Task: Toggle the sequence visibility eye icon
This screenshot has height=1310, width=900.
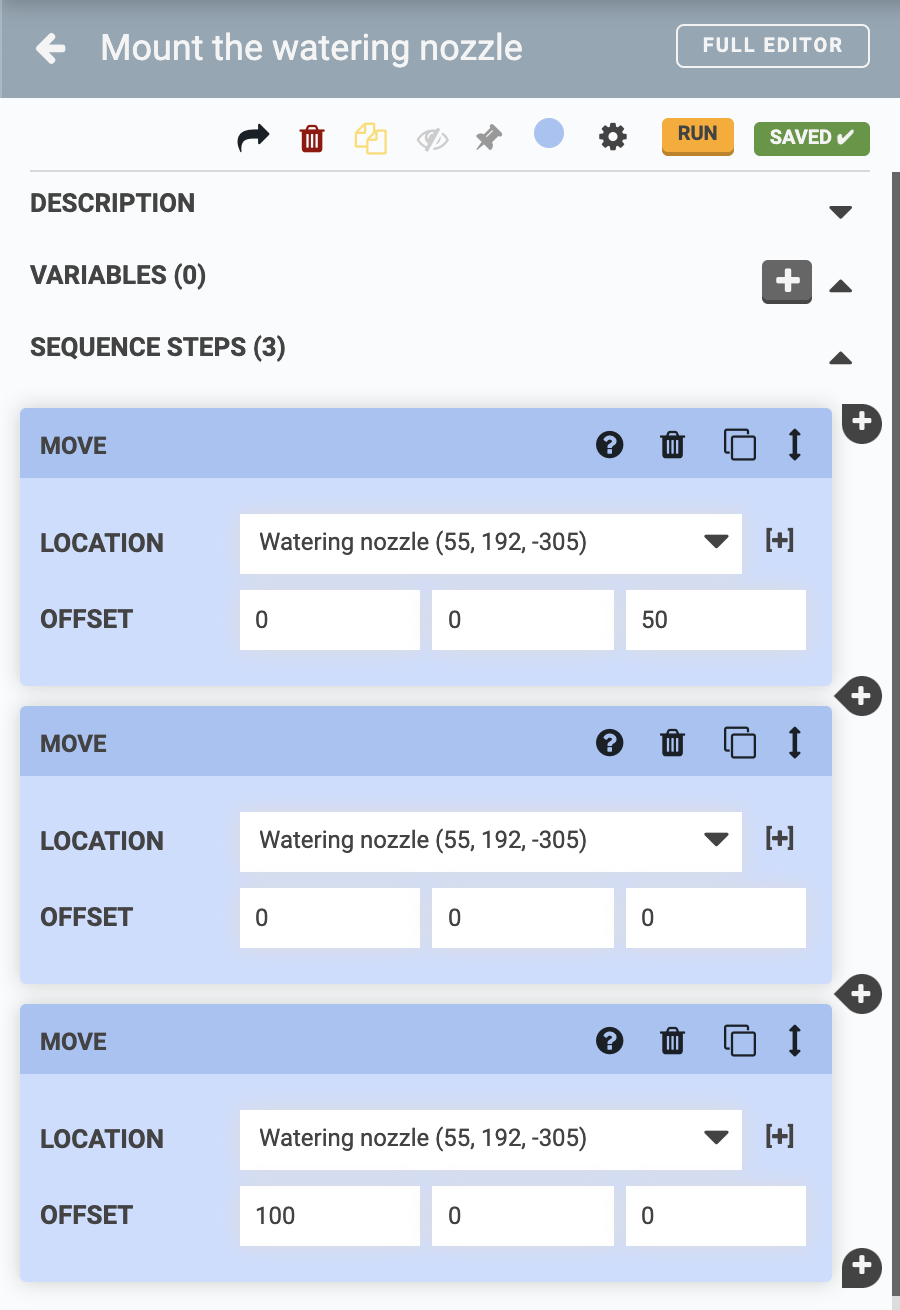Action: coord(432,139)
